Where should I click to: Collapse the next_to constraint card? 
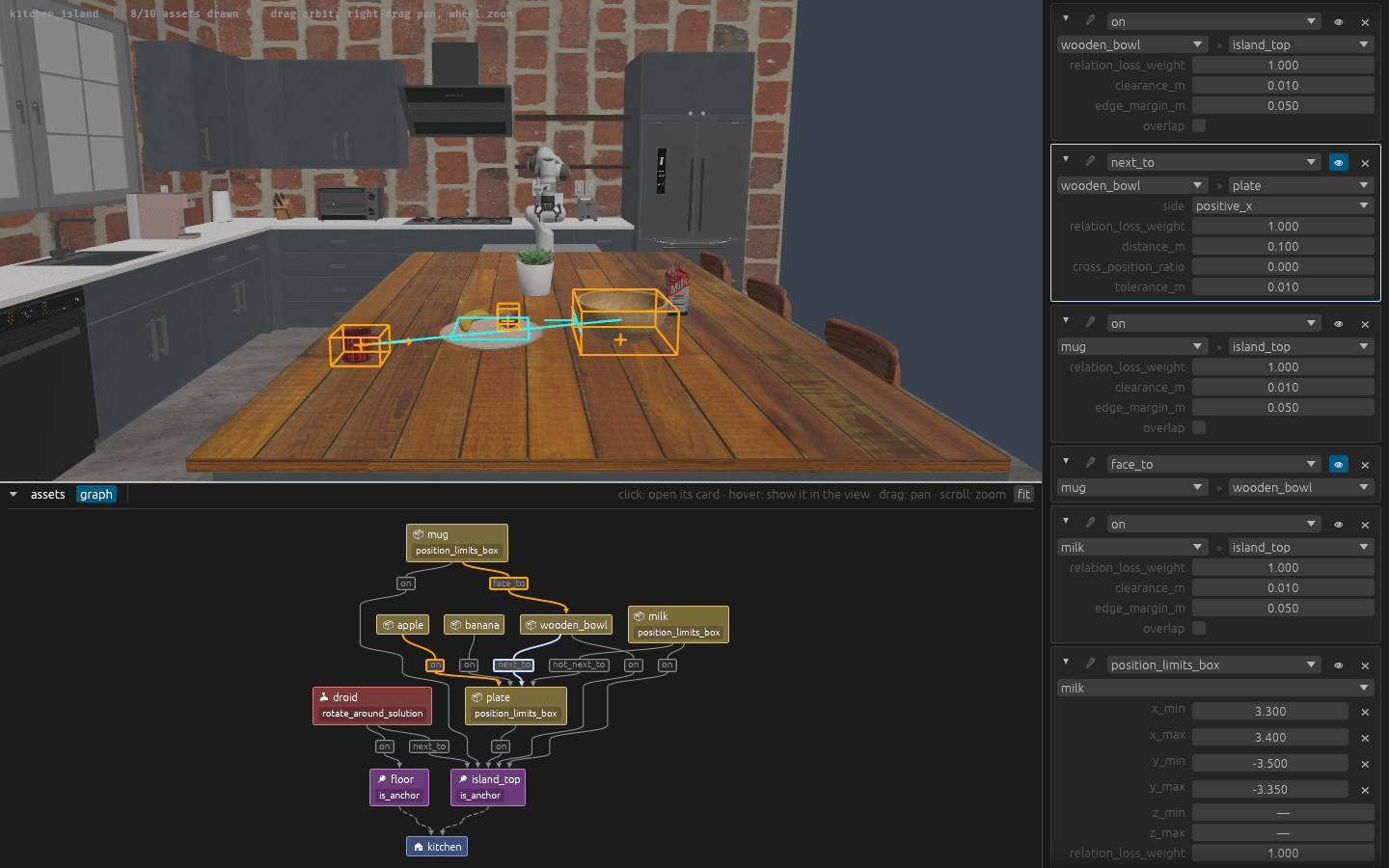(x=1066, y=160)
